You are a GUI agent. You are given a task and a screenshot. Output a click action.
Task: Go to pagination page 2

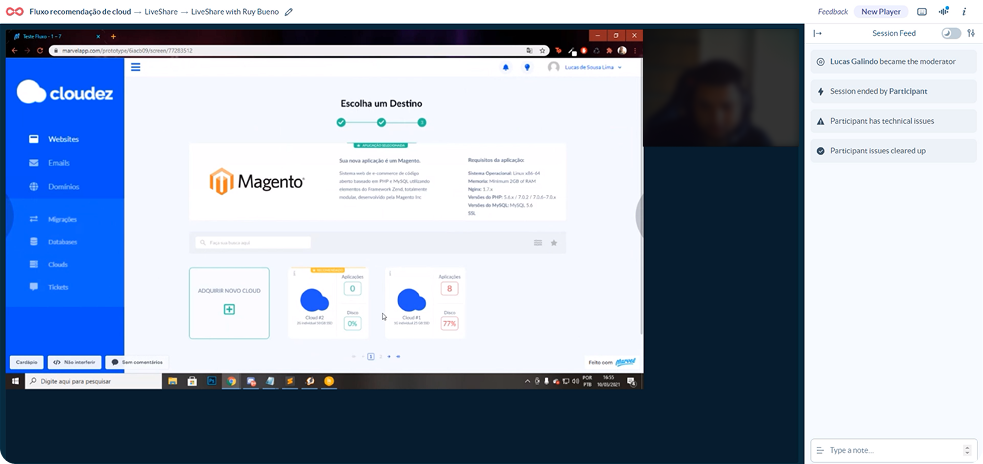381,356
